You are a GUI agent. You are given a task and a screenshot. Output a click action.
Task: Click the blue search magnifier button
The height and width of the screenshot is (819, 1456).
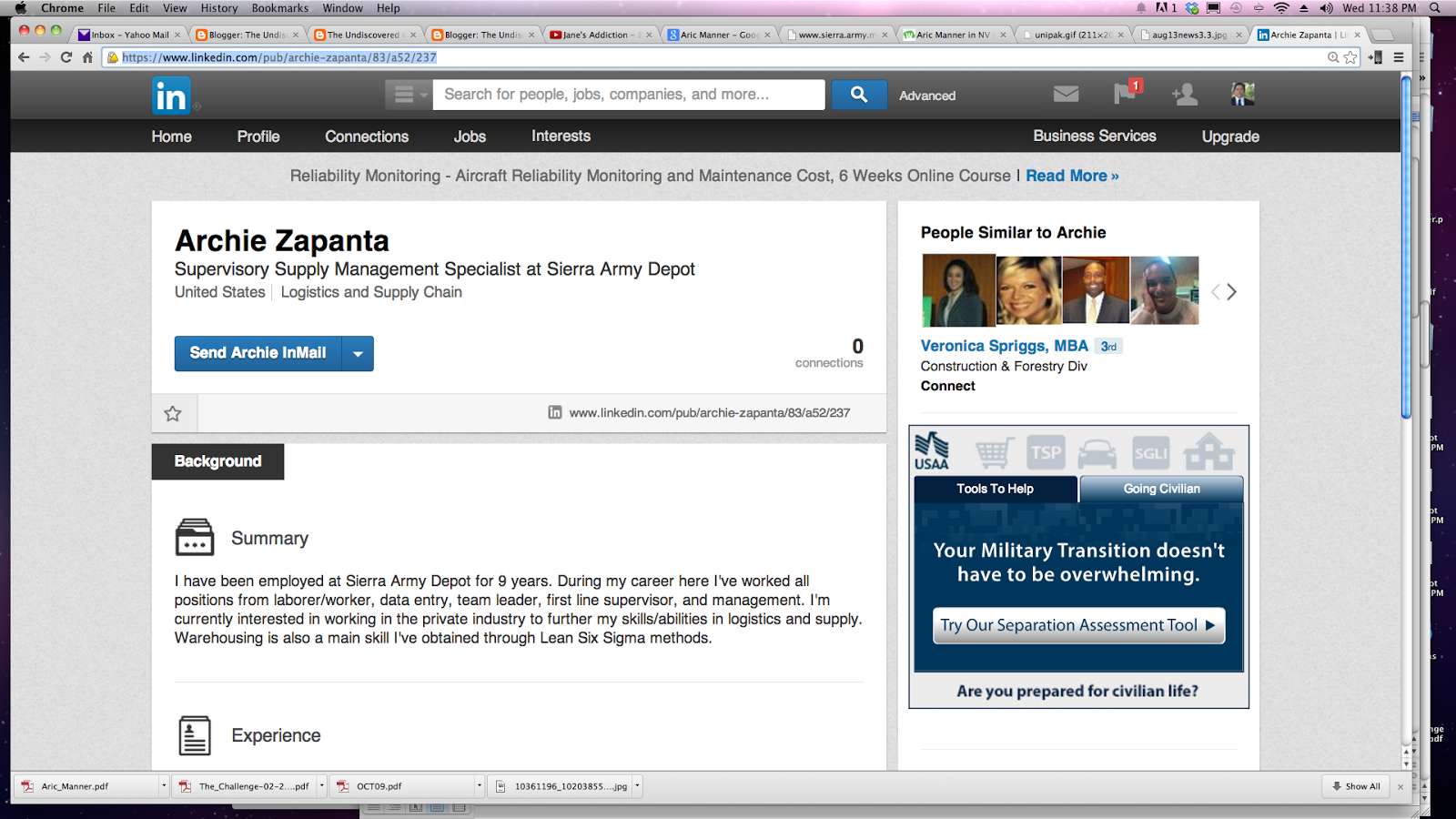(x=859, y=95)
